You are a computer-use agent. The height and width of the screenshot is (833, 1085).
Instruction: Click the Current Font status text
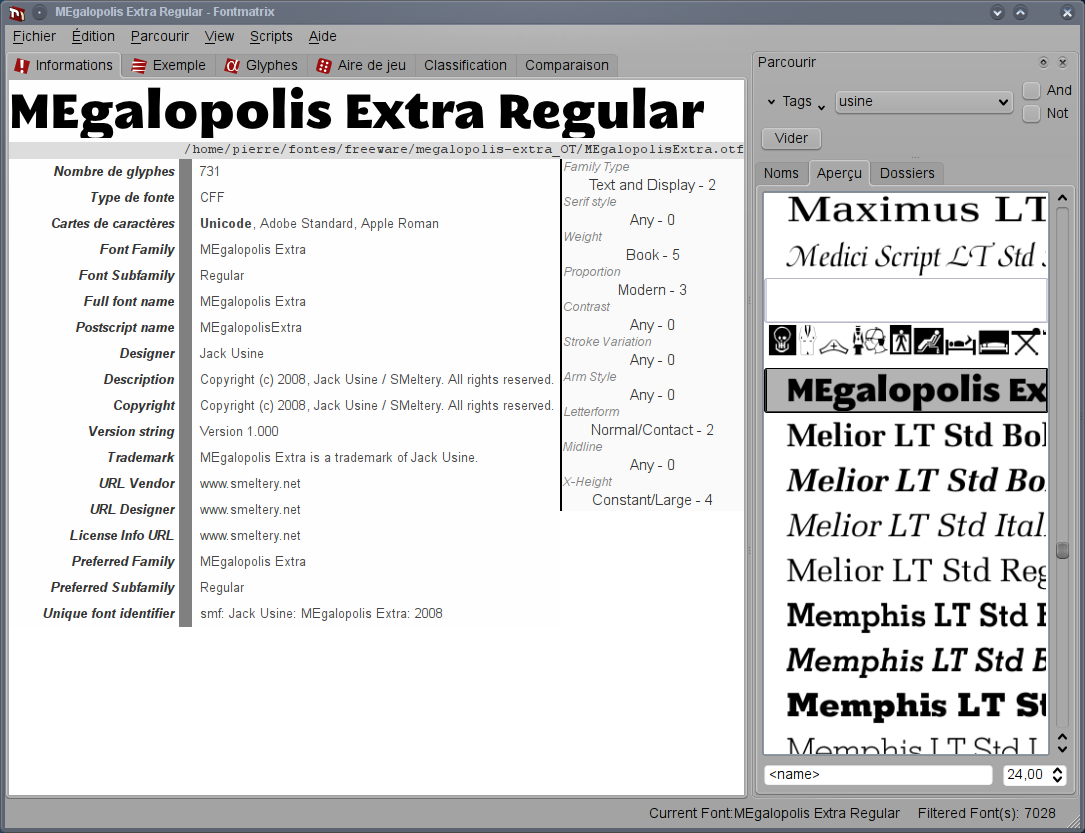(x=774, y=813)
